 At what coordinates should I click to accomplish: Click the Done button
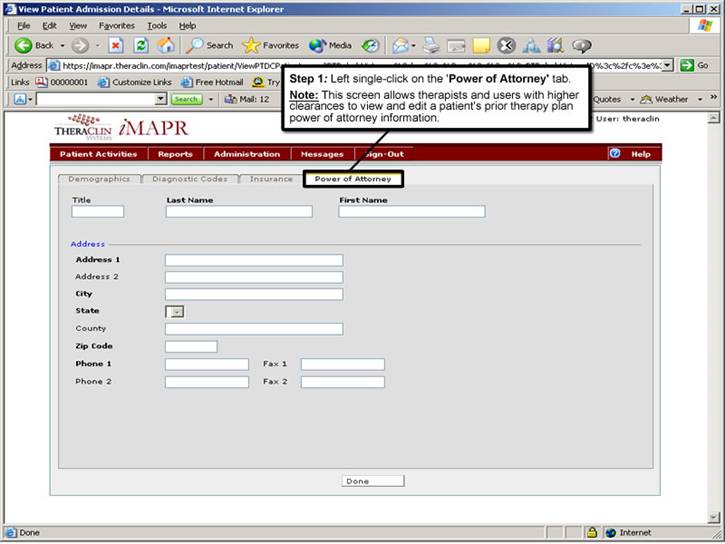click(372, 481)
